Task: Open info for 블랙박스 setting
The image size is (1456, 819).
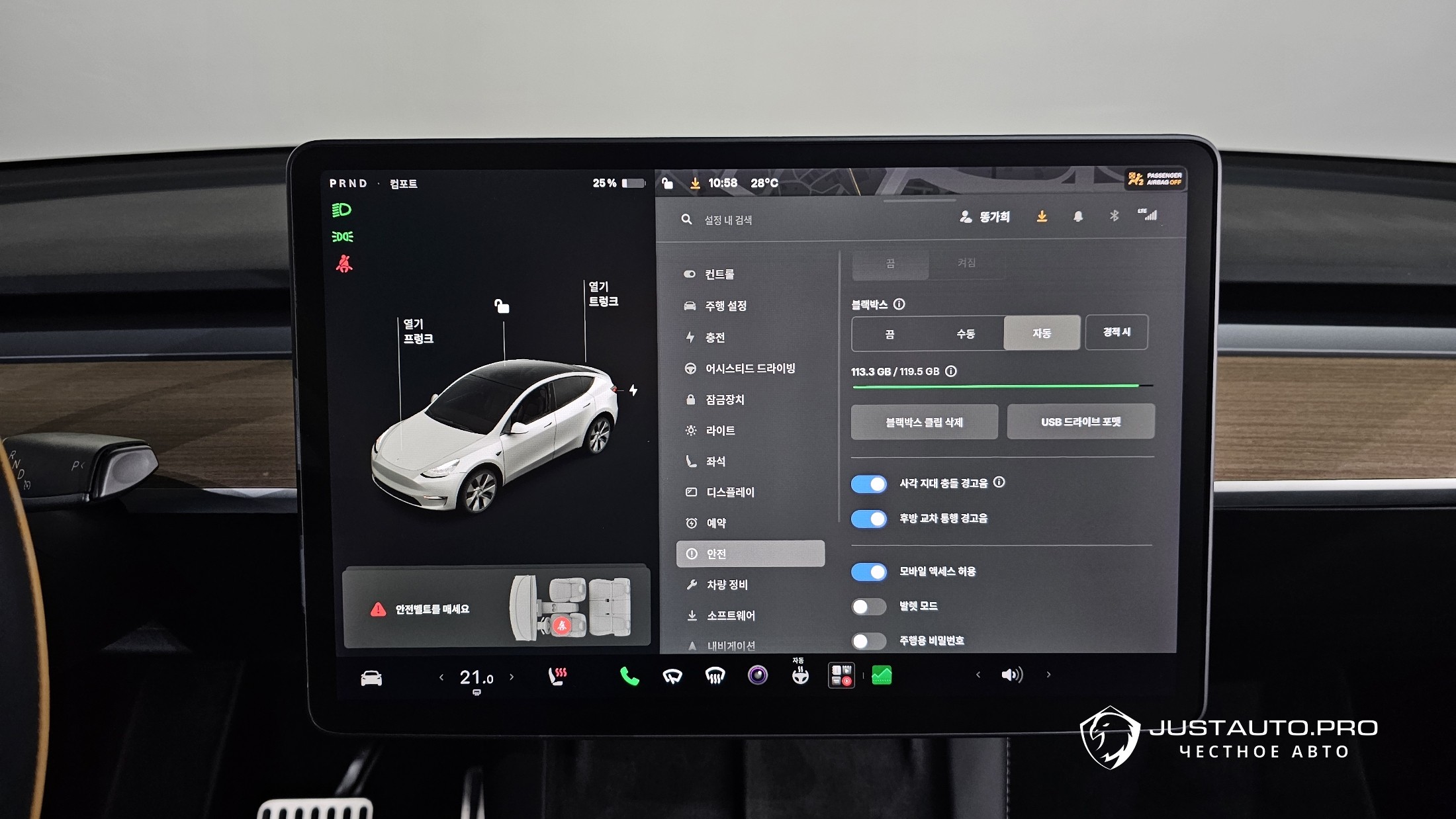Action: [x=899, y=304]
